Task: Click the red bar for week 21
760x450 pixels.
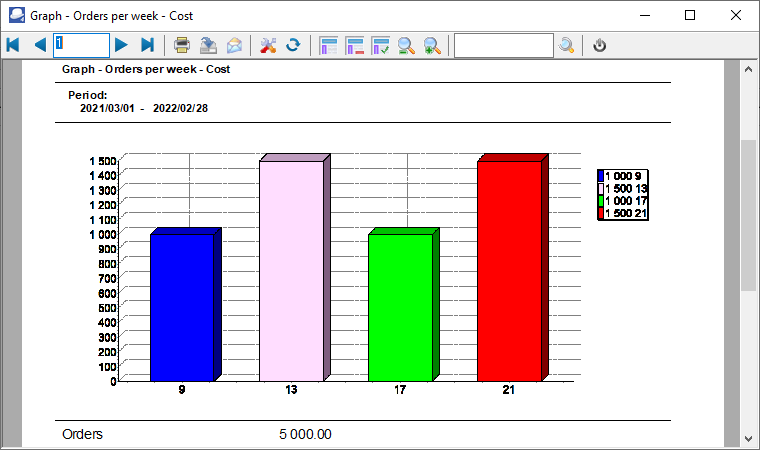Action: (x=509, y=271)
